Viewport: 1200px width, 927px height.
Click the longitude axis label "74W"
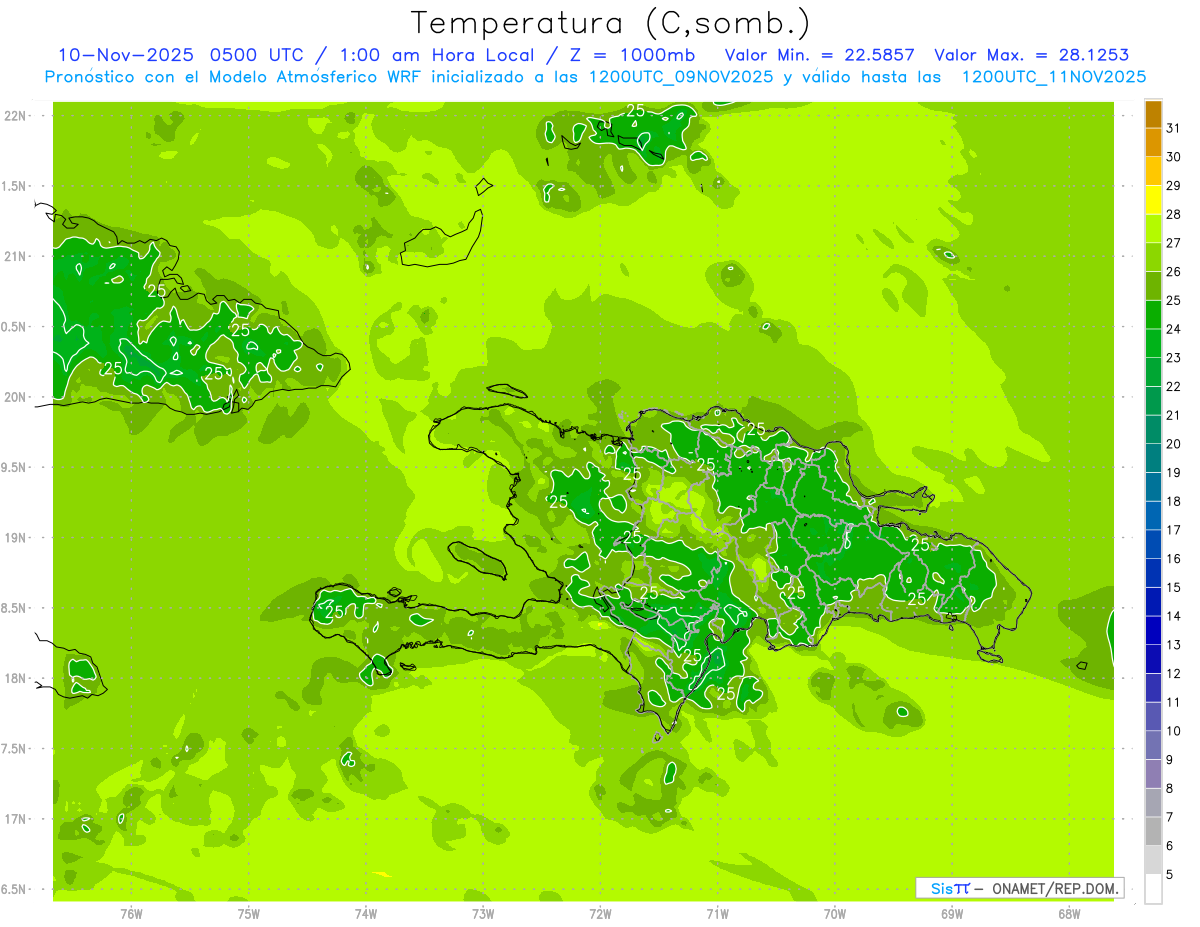click(366, 914)
